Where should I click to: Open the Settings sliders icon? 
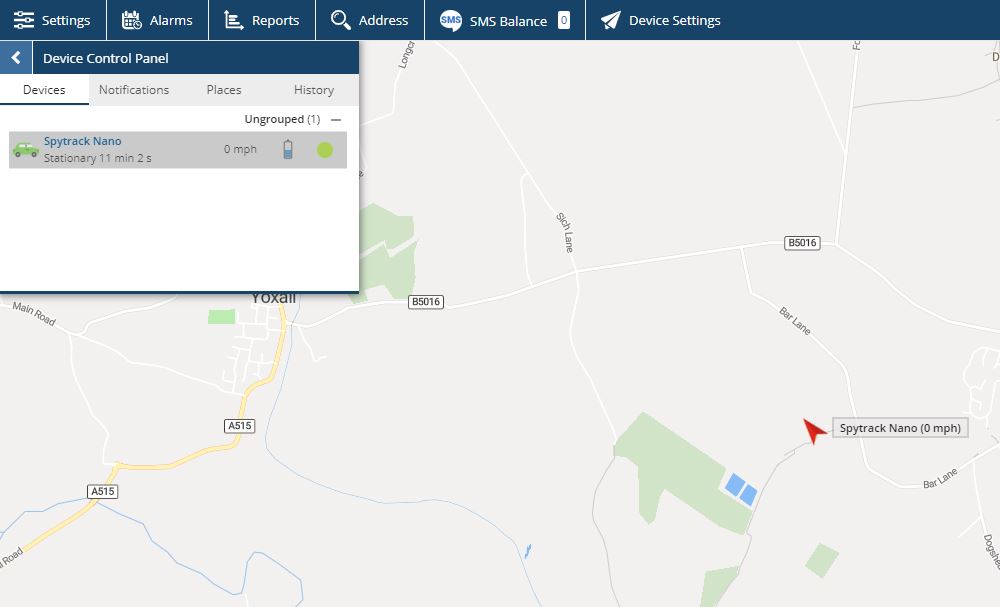24,20
